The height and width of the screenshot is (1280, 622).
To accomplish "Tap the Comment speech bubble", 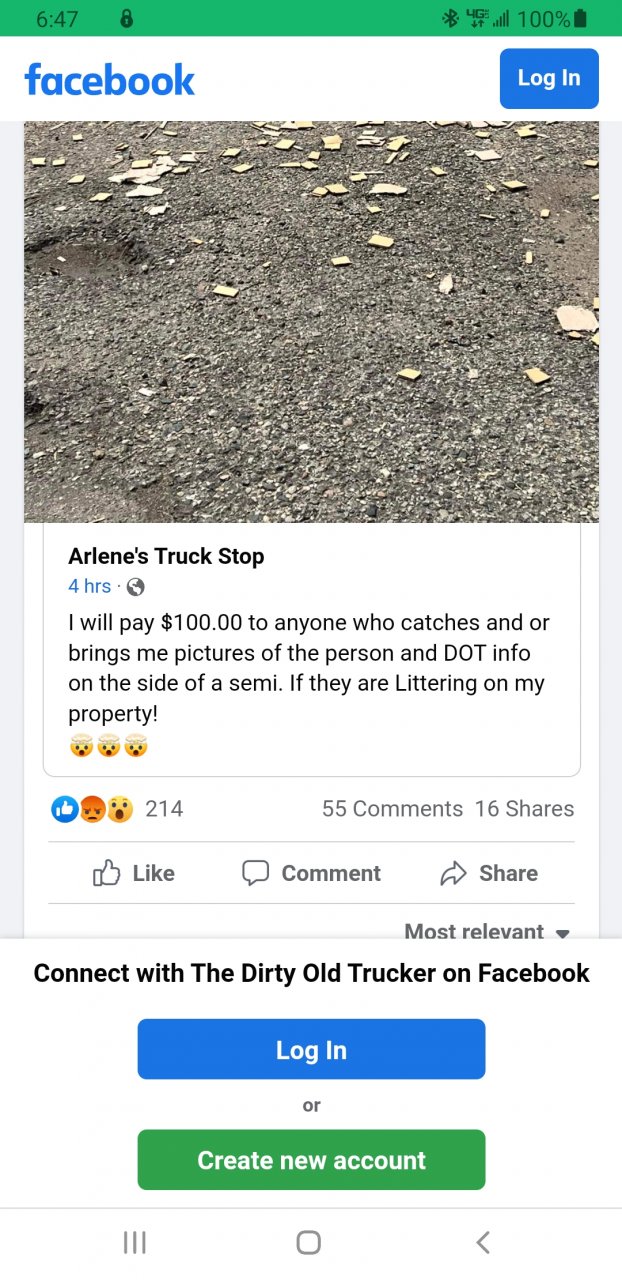I will [x=311, y=873].
